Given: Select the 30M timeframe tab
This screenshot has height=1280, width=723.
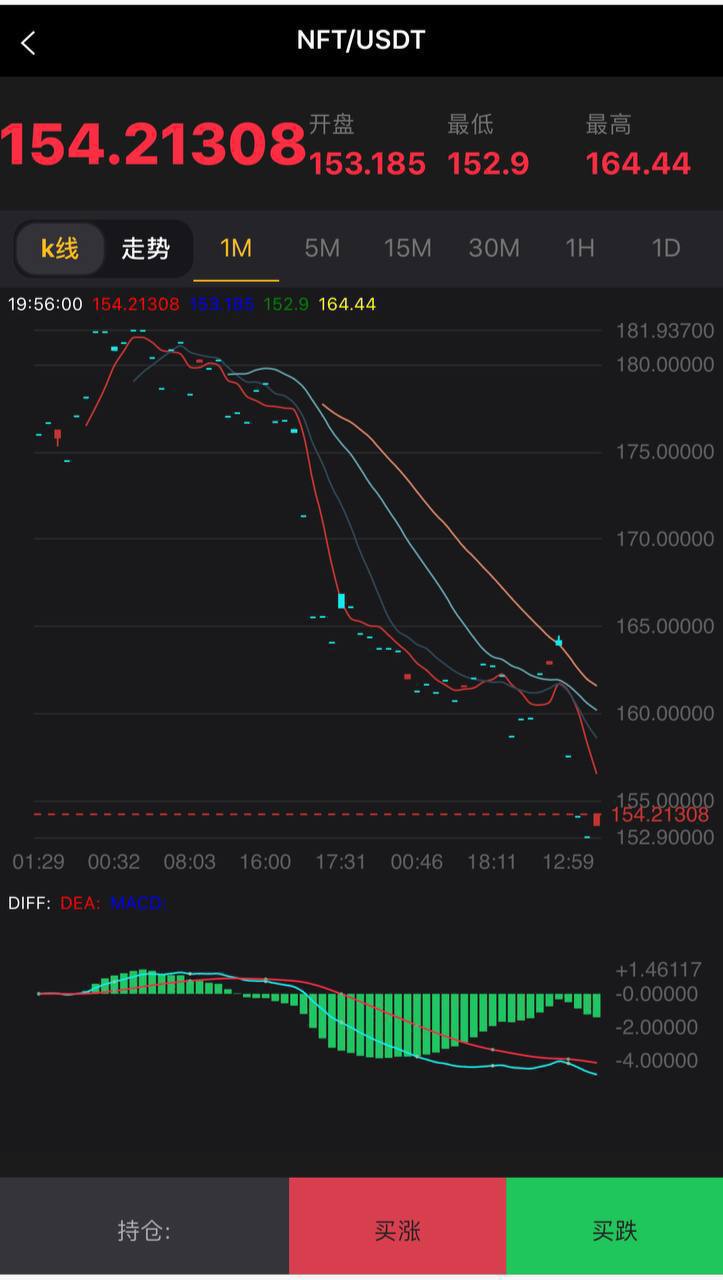Looking at the screenshot, I should 494,248.
